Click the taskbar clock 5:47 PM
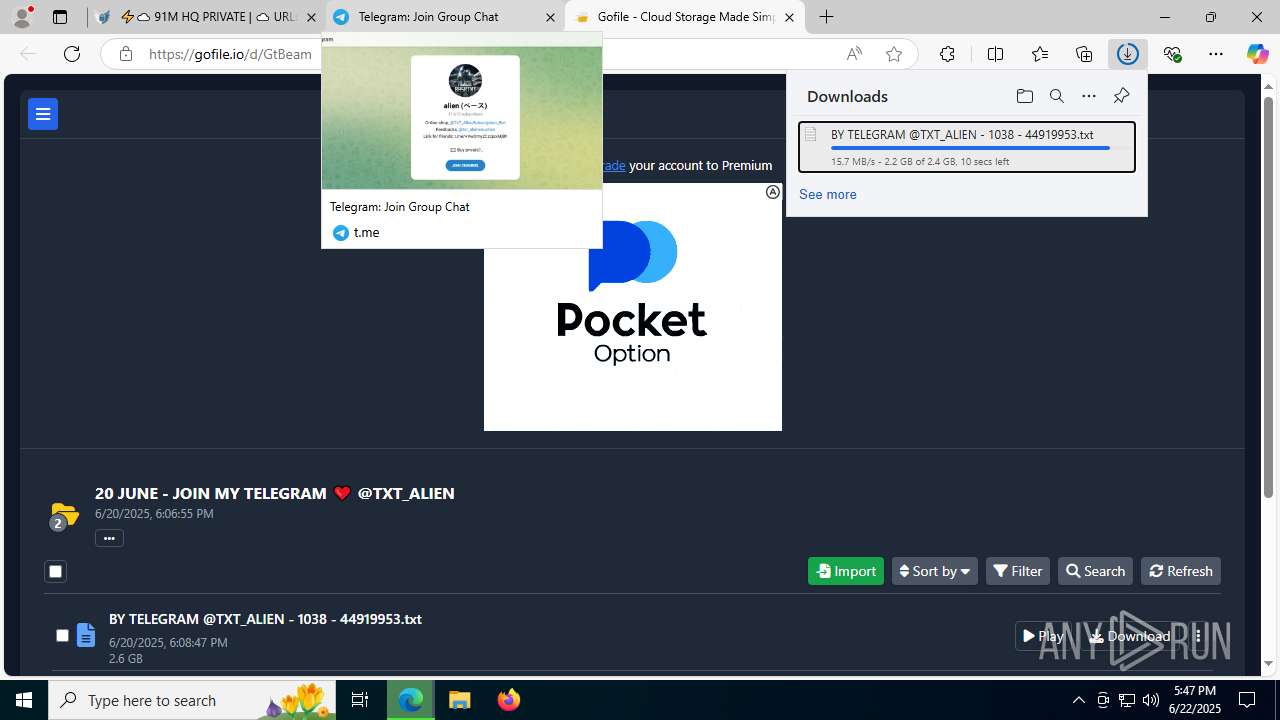1280x720 pixels. pyautogui.click(x=1195, y=700)
